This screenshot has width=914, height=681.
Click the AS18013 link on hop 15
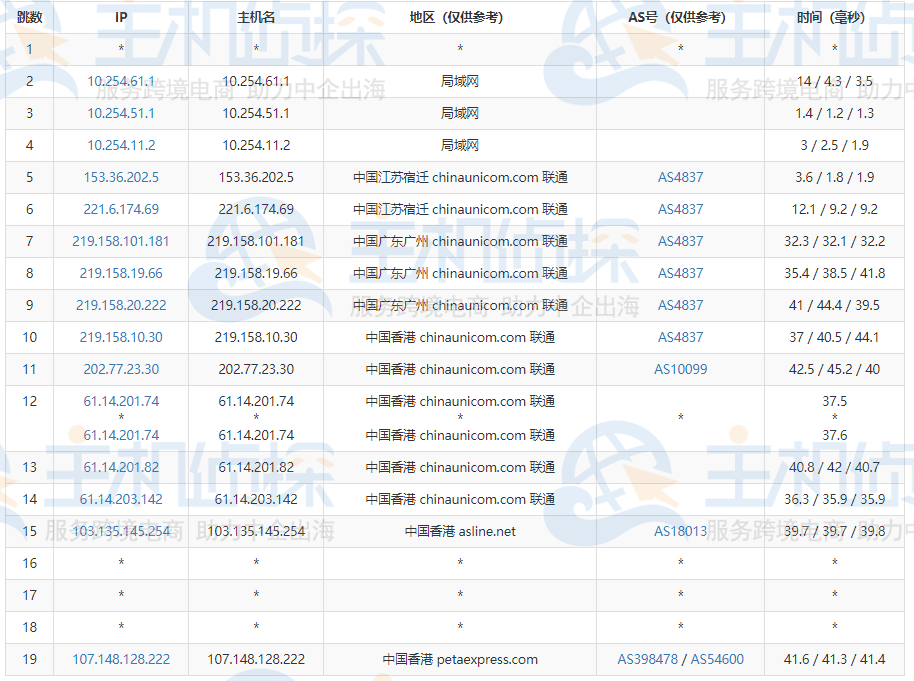point(680,532)
